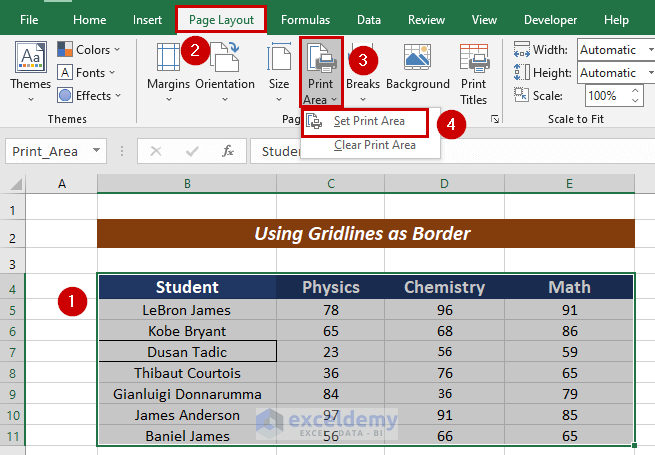
Task: Select the Kobe Bryant cell
Action: 187,331
